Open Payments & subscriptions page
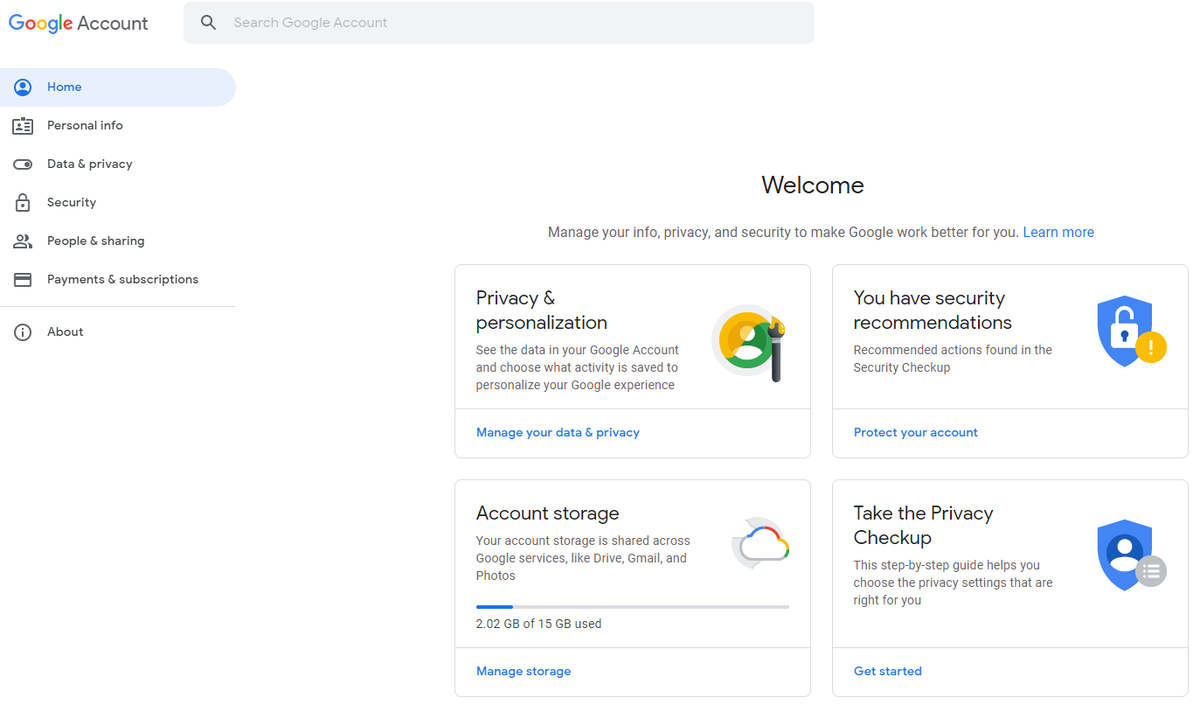Viewport: 1200px width, 705px height. 123,280
